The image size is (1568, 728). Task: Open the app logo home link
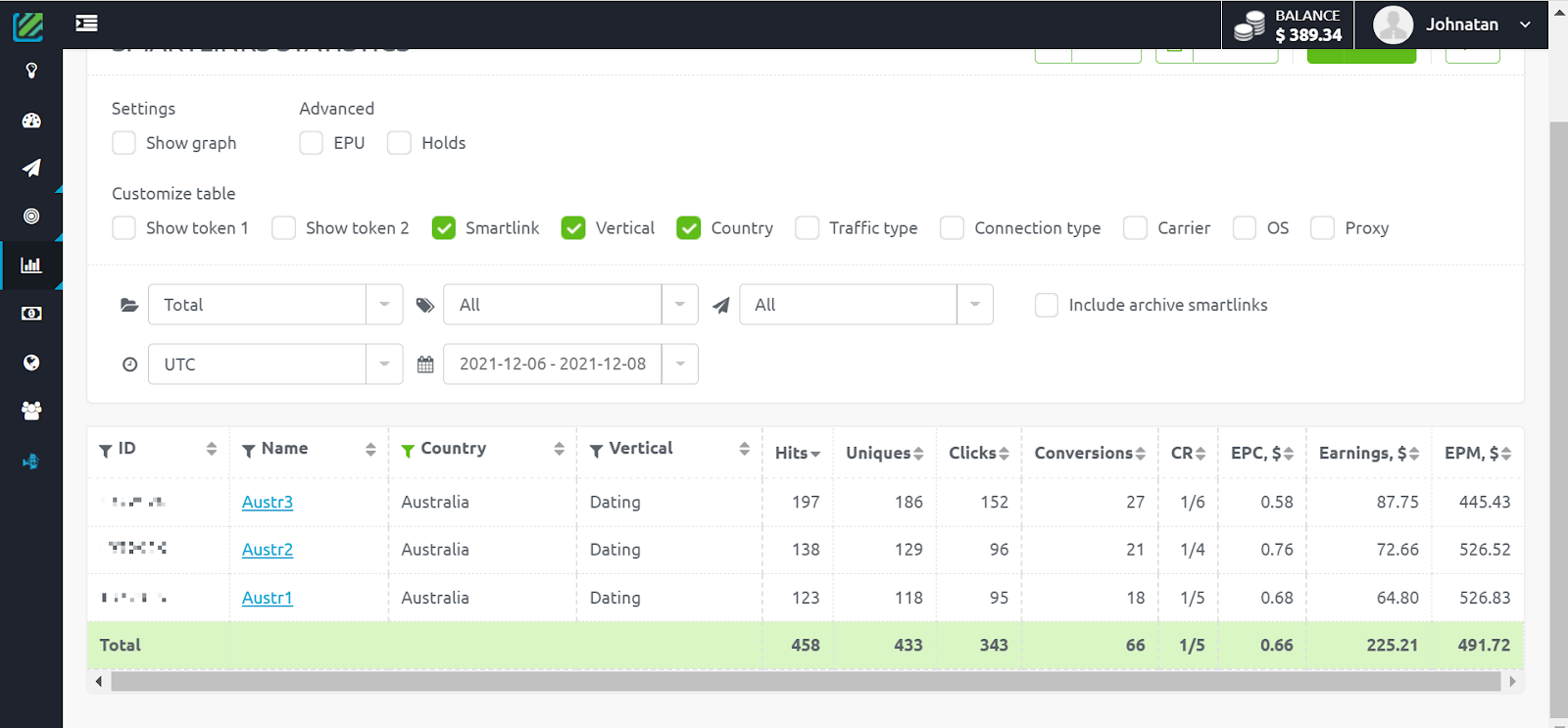pyautogui.click(x=28, y=25)
